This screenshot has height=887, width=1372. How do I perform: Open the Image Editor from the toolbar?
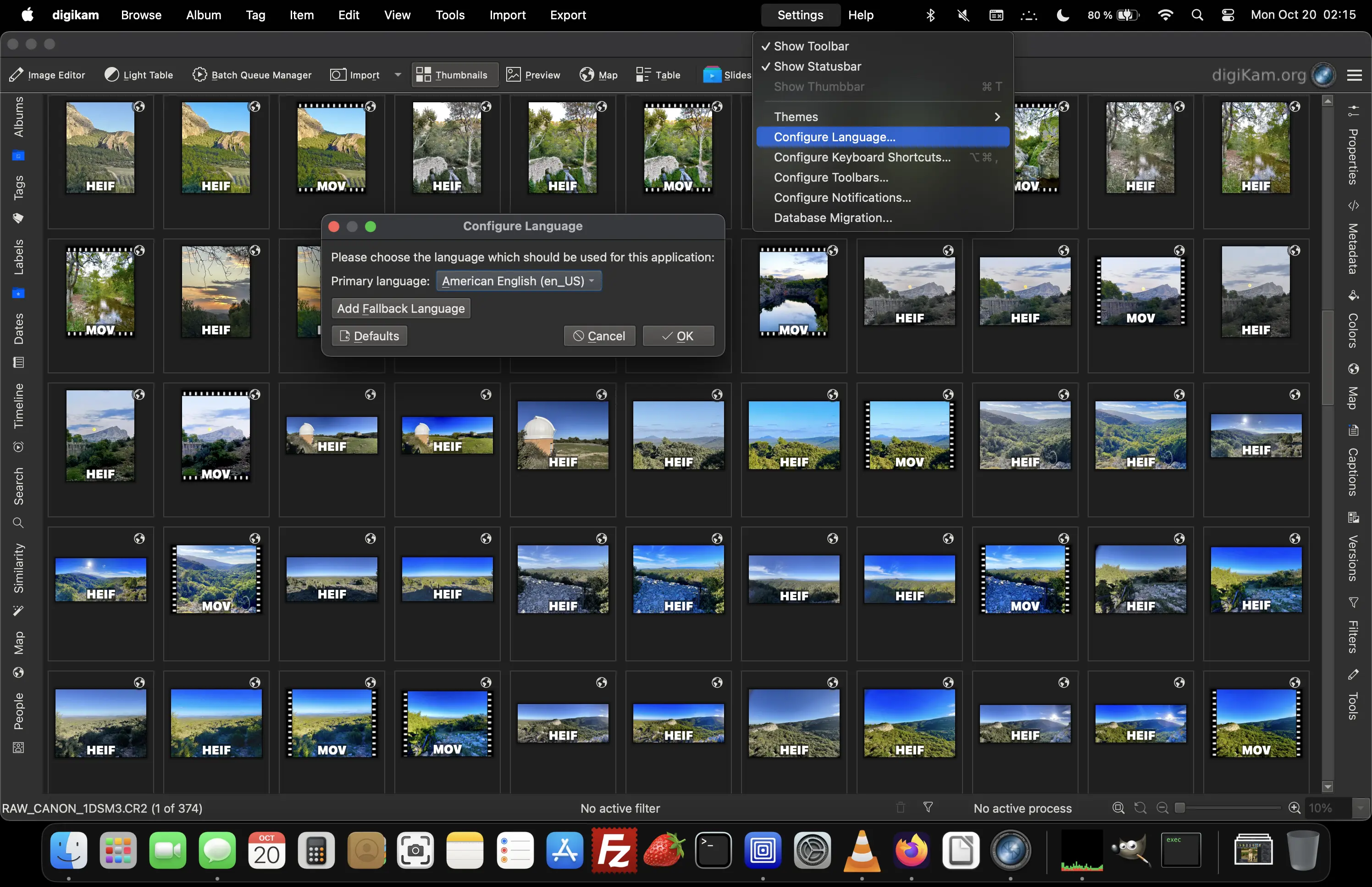(x=48, y=74)
